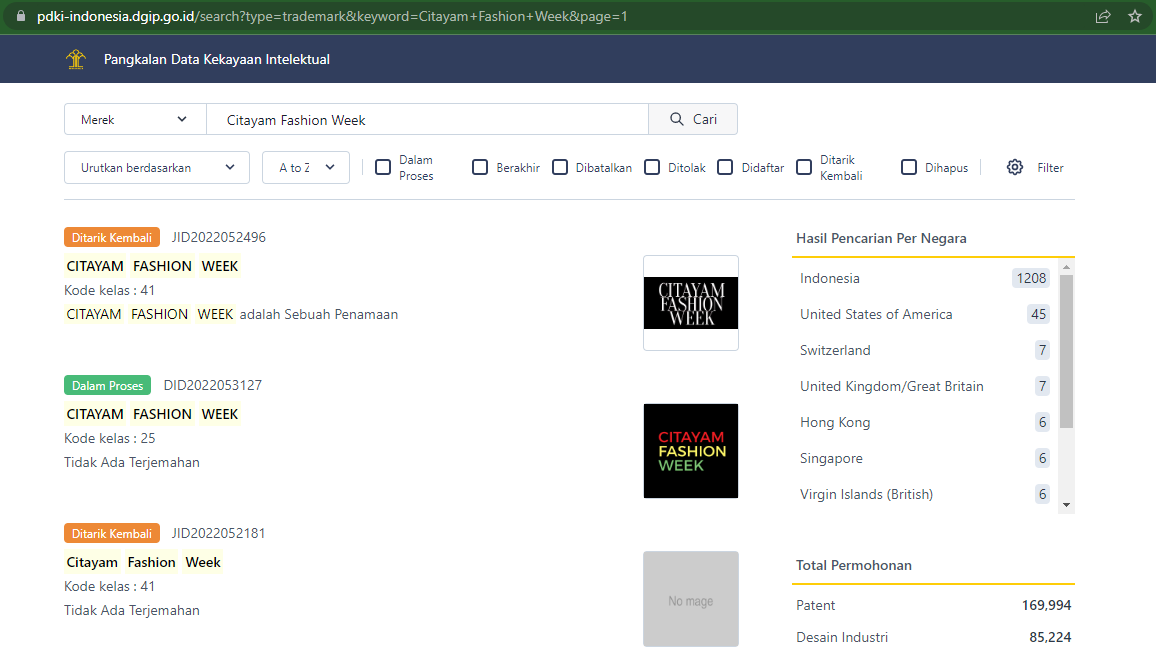Open result JID2022052496 title CITAYAM FASHION WEEK
The width and height of the screenshot is (1156, 652).
[152, 266]
